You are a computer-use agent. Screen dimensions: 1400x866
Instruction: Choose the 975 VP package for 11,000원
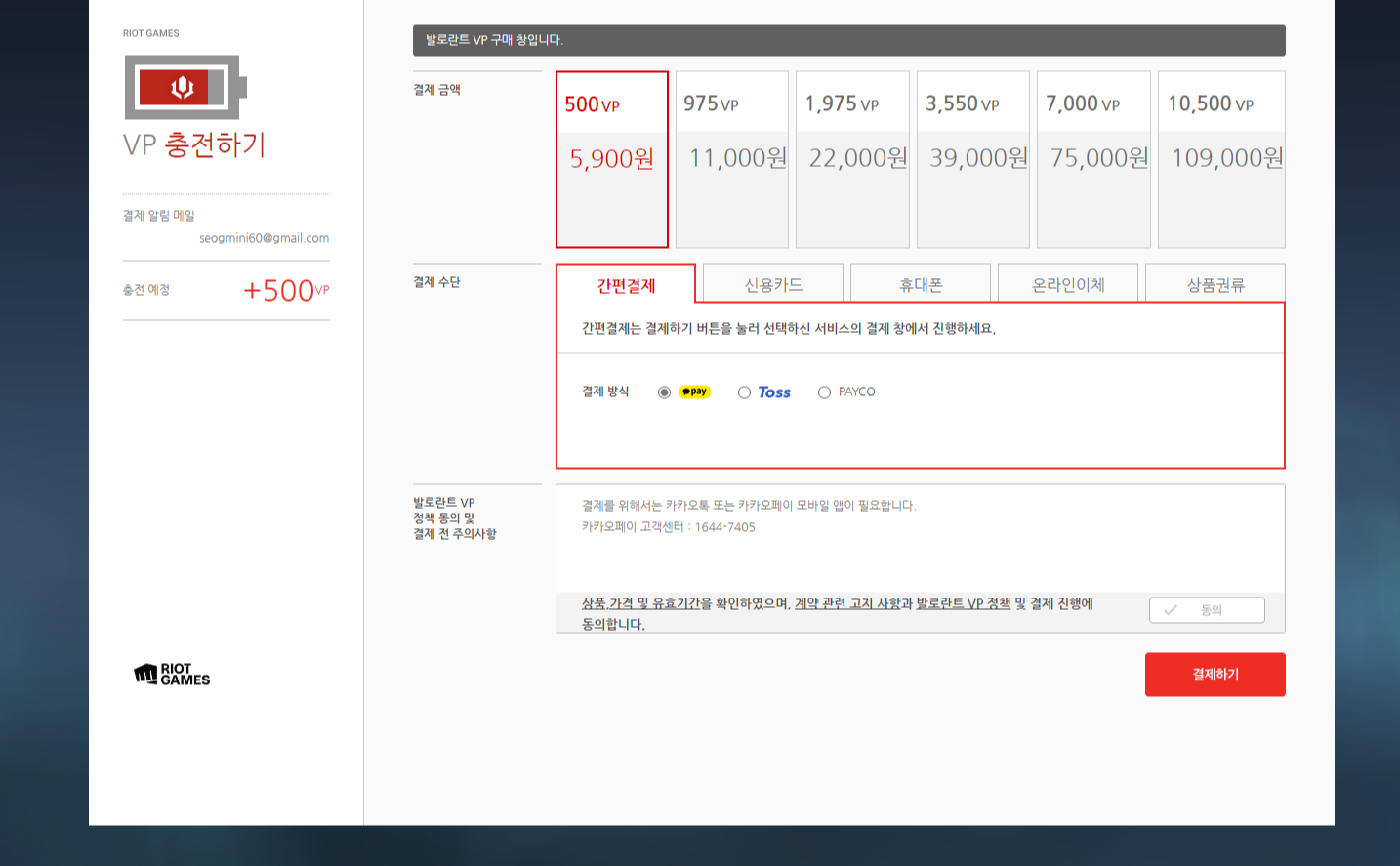(x=732, y=159)
